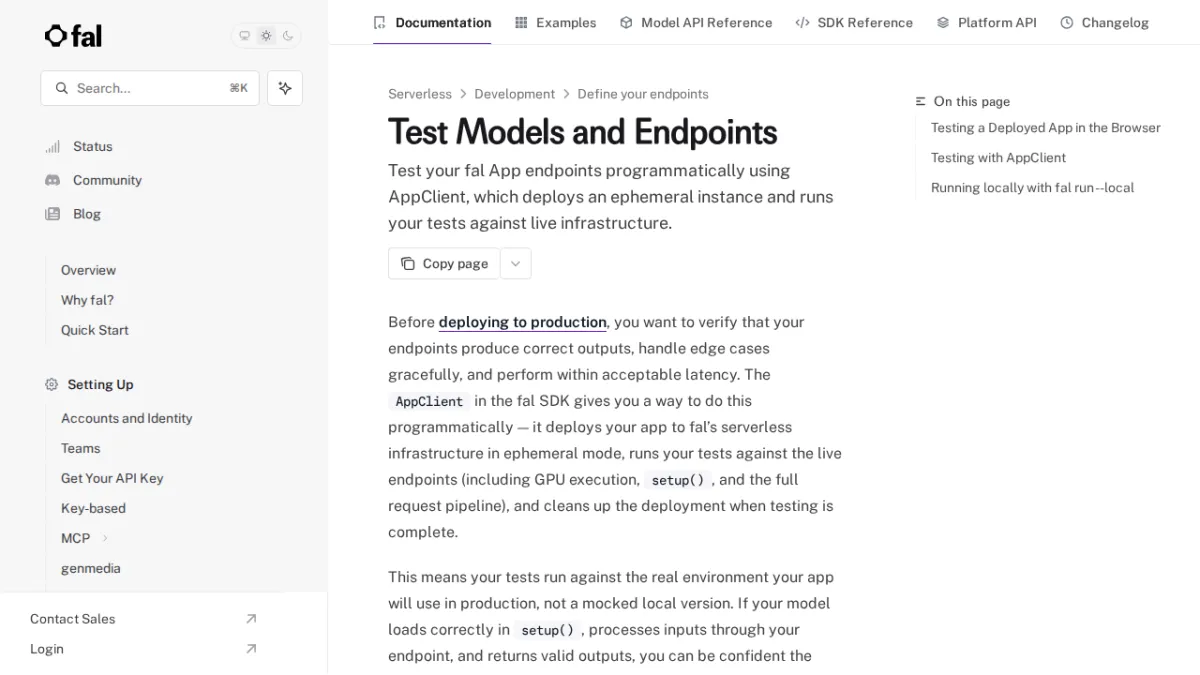Click Define your endpoints breadcrumb
Viewport: 1200px width, 675px height.
(x=643, y=94)
